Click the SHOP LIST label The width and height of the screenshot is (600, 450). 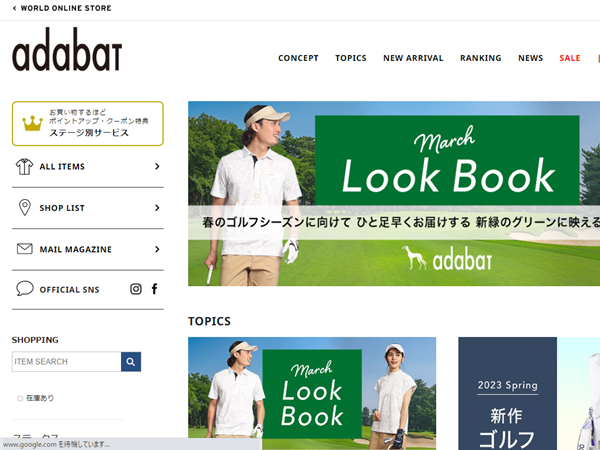pyautogui.click(x=62, y=208)
